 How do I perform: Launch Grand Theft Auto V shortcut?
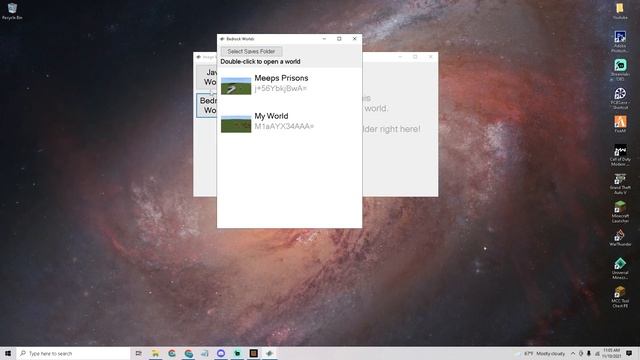(x=620, y=183)
